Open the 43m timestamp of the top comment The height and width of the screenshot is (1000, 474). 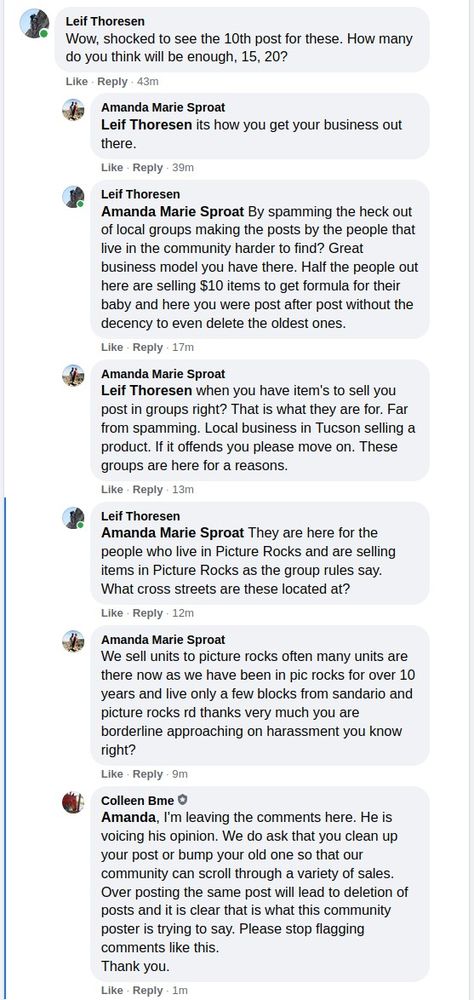coord(148,82)
